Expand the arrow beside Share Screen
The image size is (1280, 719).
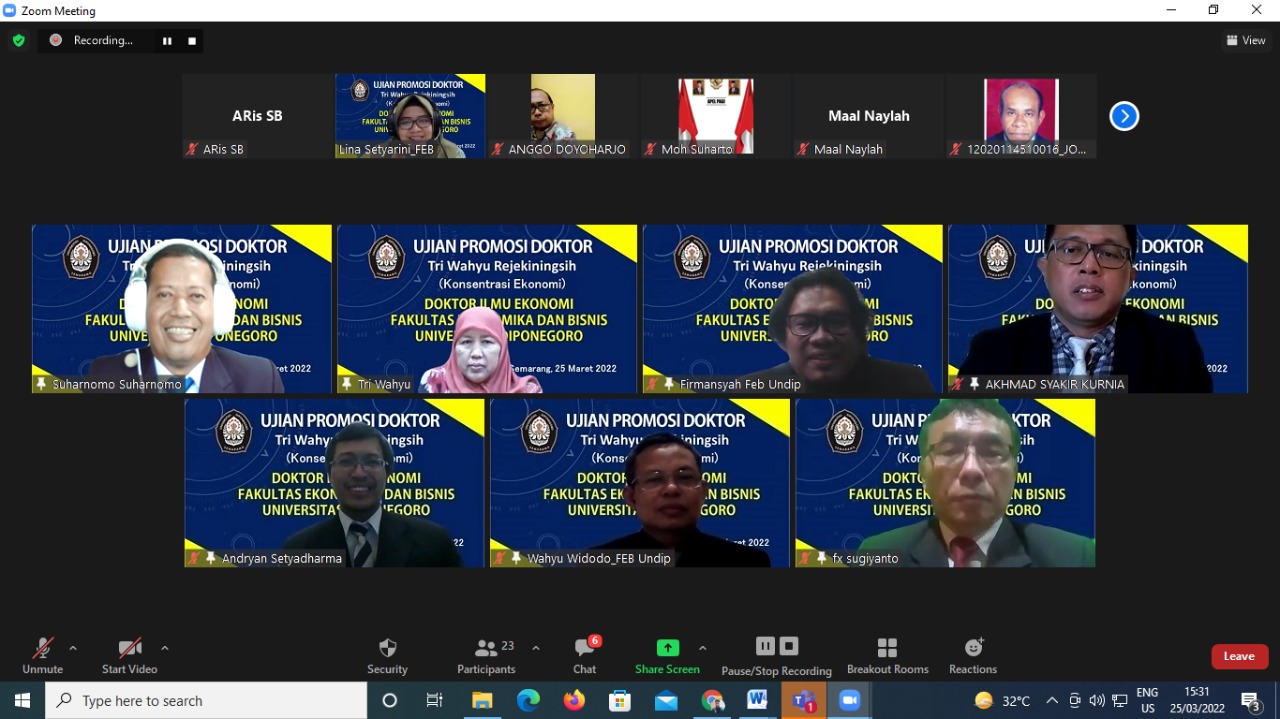(x=703, y=648)
